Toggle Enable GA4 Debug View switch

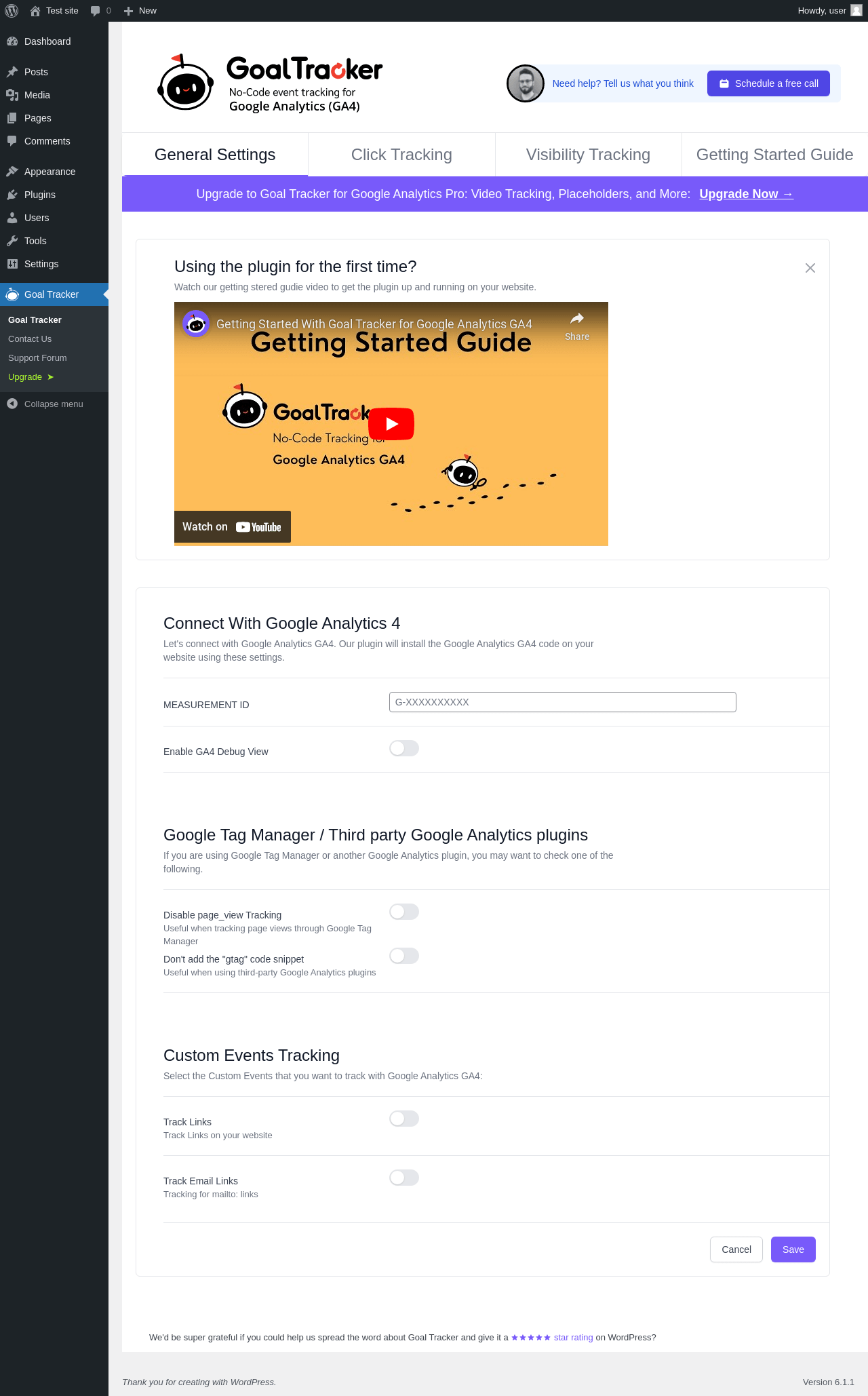[x=404, y=748]
